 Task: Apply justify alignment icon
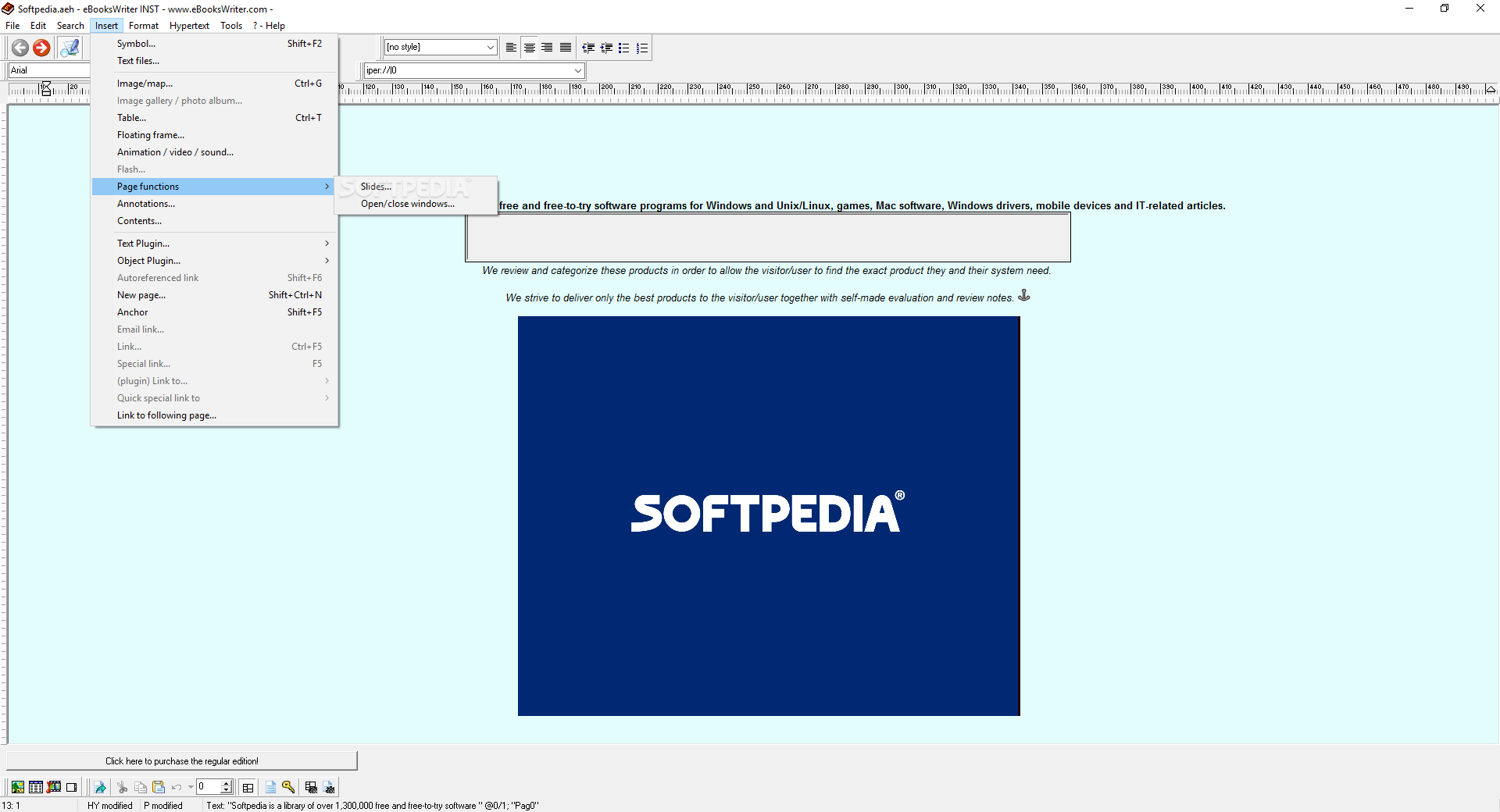pos(565,48)
